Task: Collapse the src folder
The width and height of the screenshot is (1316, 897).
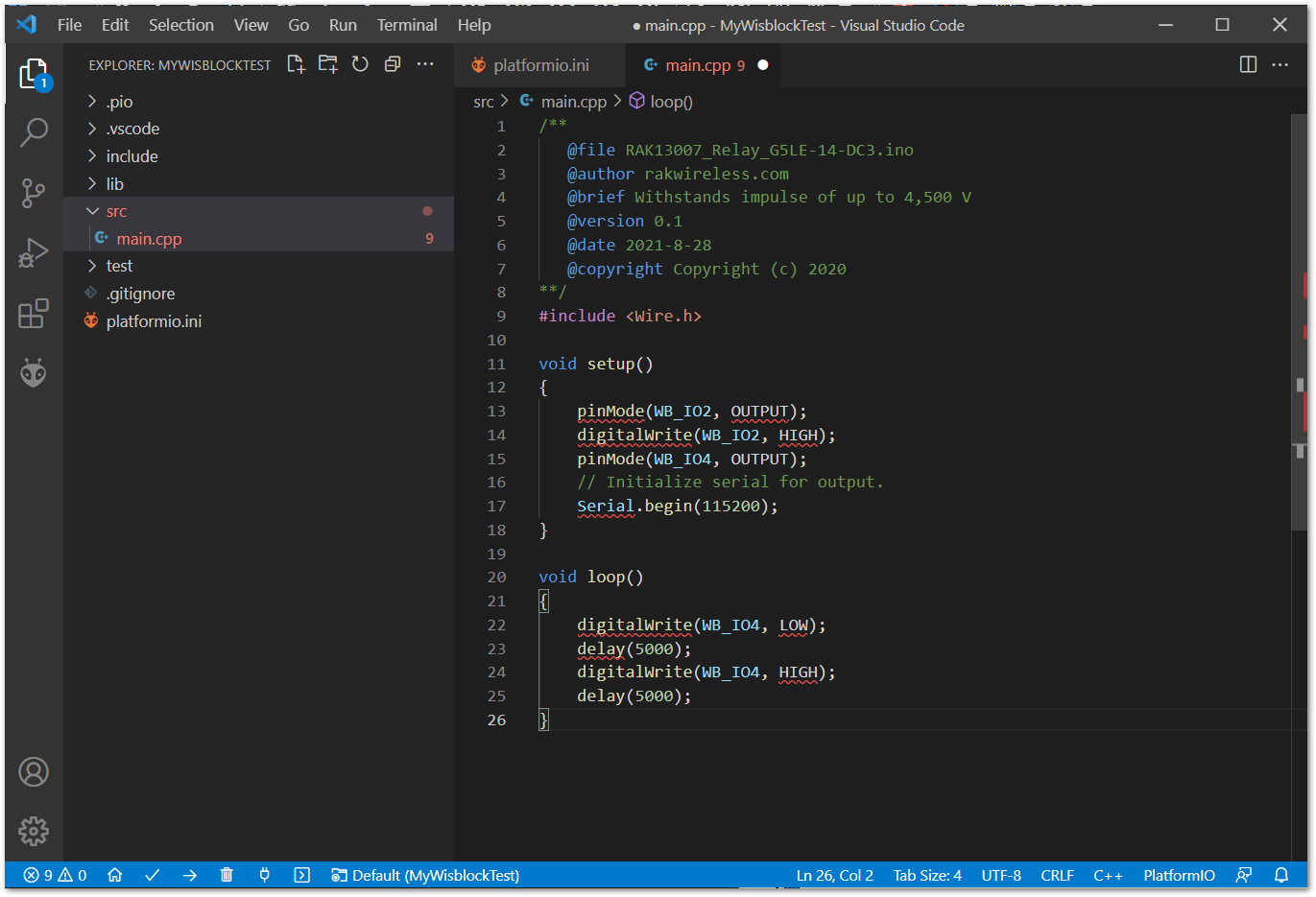Action: [258, 211]
